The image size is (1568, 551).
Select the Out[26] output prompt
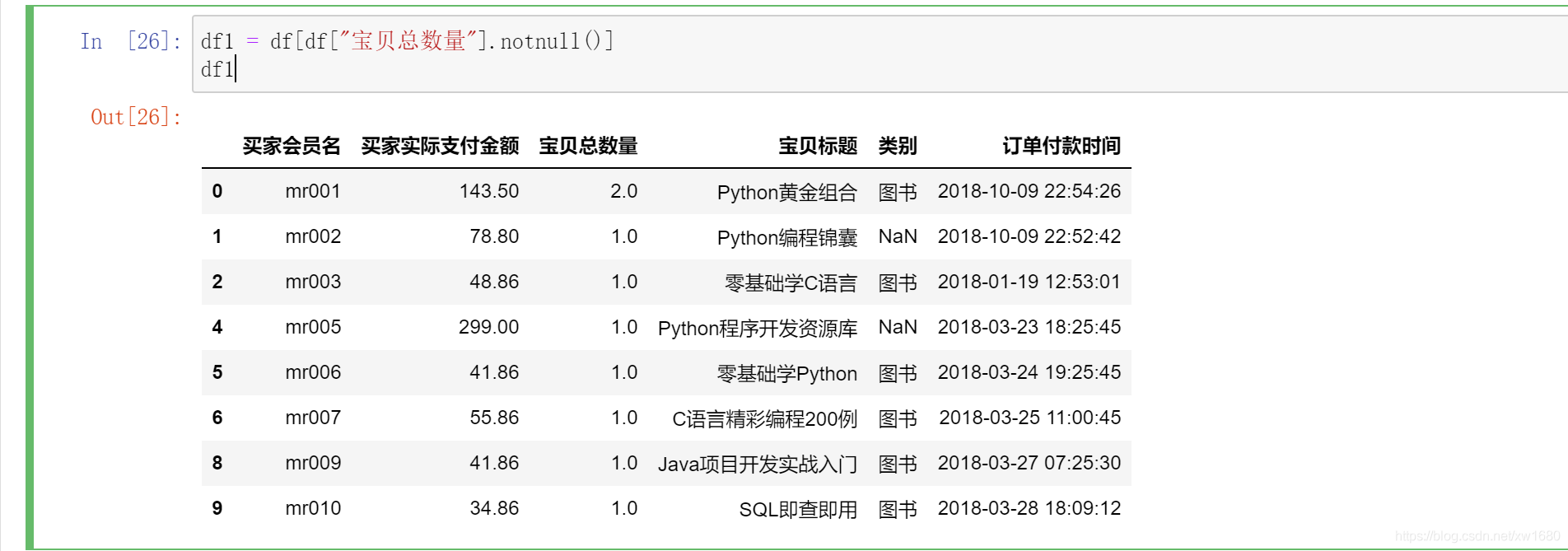136,117
